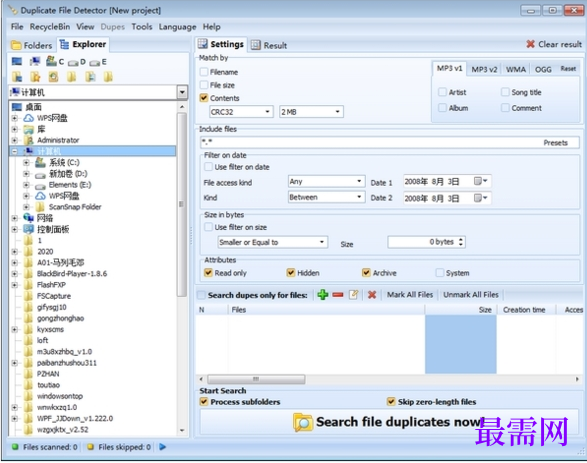Toggle Use filter on size checkbox

tap(209, 227)
